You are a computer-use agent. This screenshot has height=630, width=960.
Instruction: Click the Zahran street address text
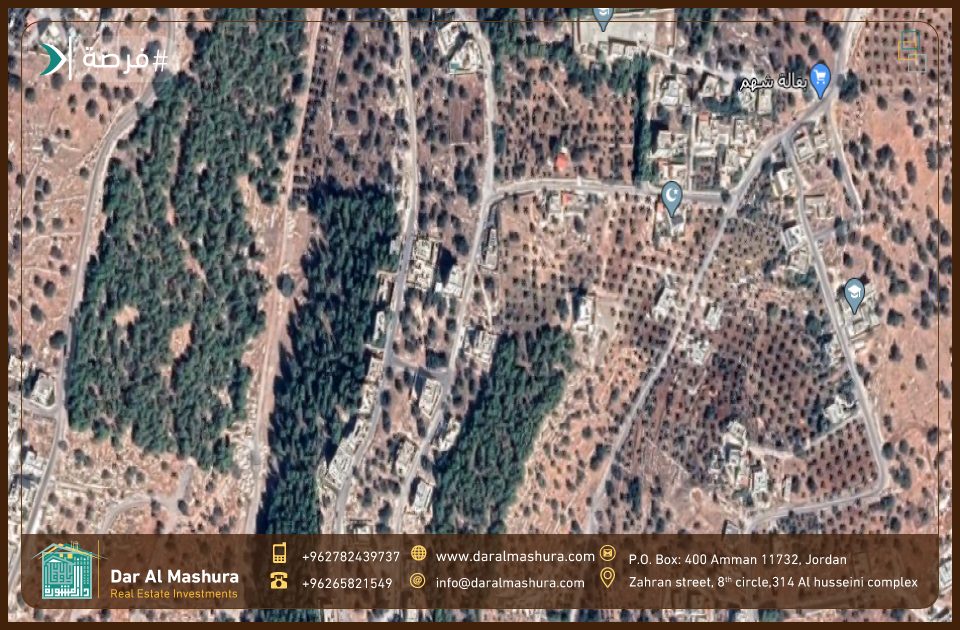773,582
